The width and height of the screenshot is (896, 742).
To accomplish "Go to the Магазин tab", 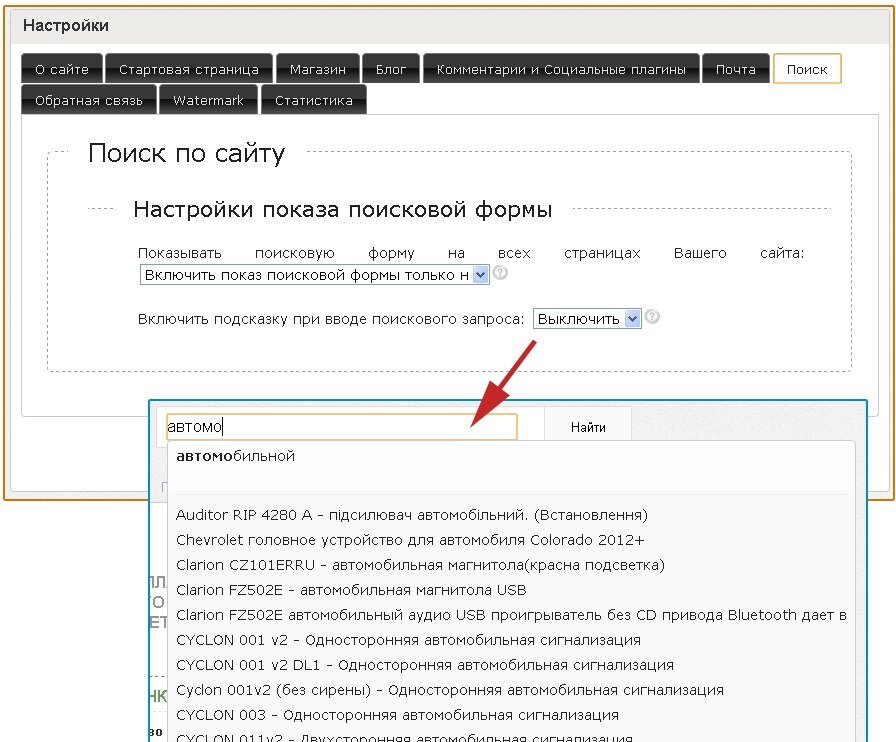I will [317, 69].
